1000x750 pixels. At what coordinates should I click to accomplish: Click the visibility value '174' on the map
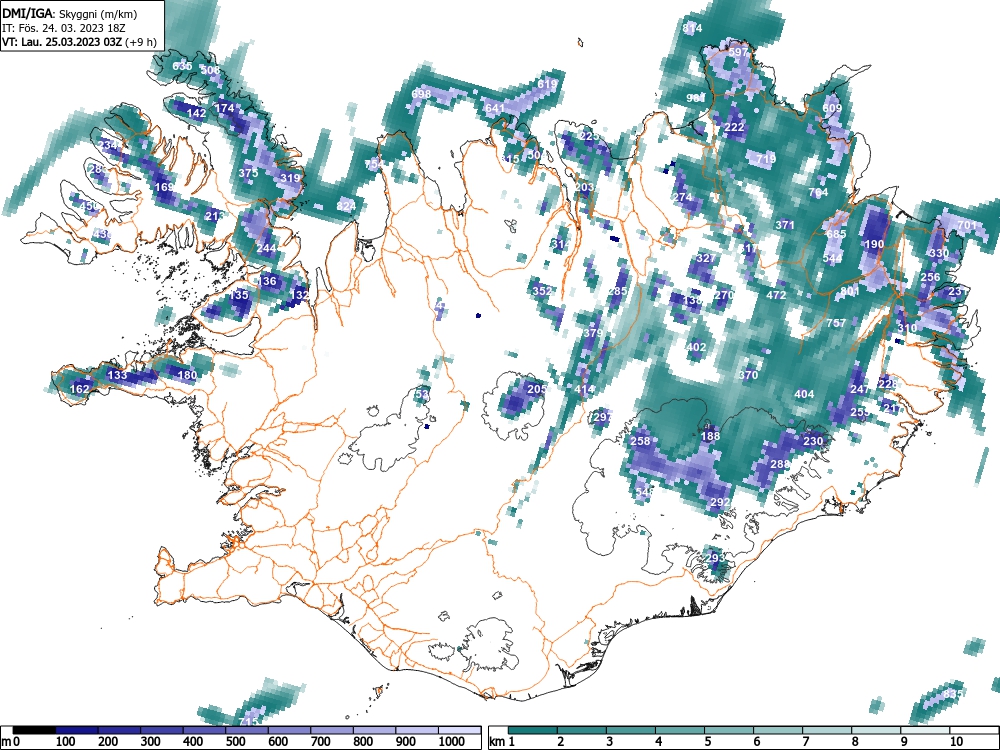pos(224,108)
